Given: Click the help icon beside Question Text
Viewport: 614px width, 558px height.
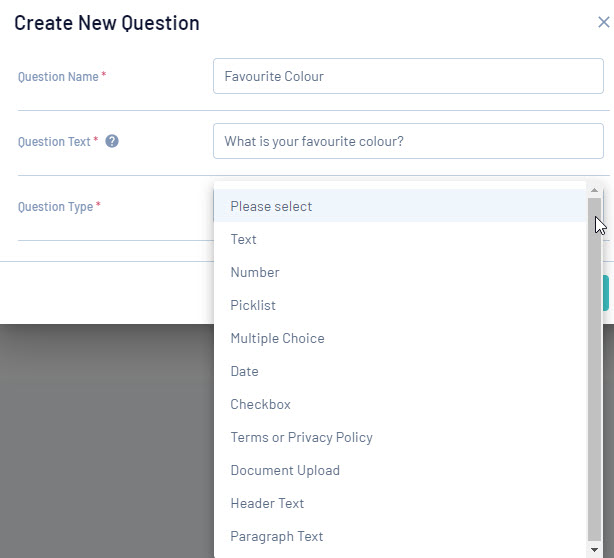Looking at the screenshot, I should pos(112,142).
